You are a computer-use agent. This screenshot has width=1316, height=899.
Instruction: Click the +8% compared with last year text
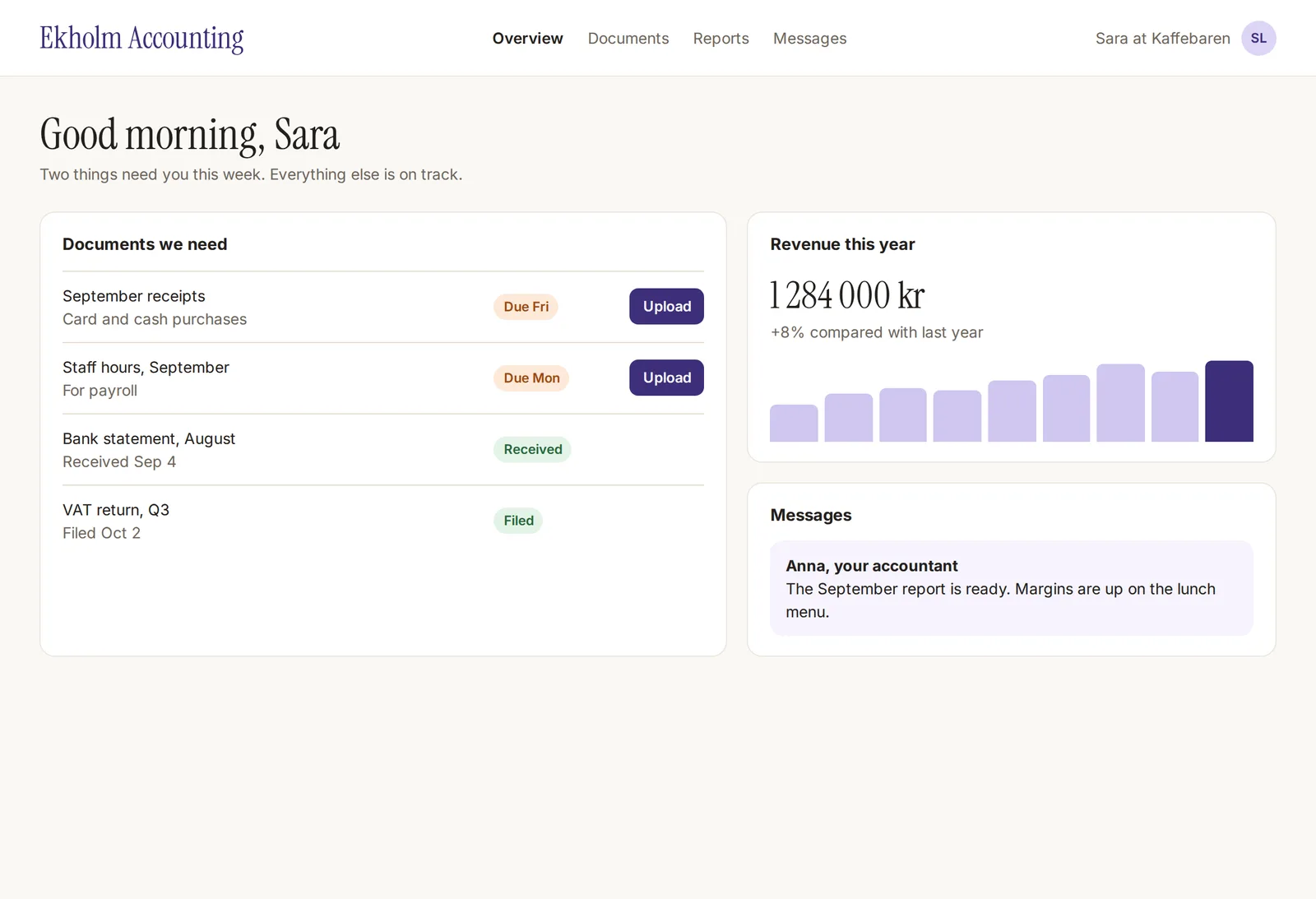pos(877,332)
